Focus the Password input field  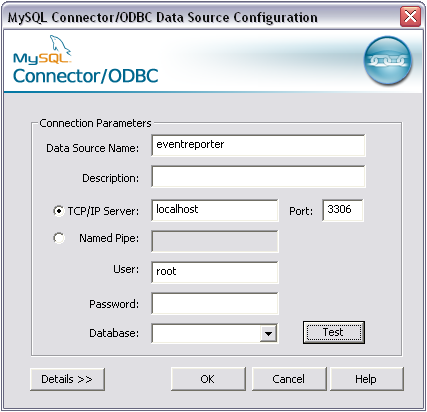tap(215, 303)
